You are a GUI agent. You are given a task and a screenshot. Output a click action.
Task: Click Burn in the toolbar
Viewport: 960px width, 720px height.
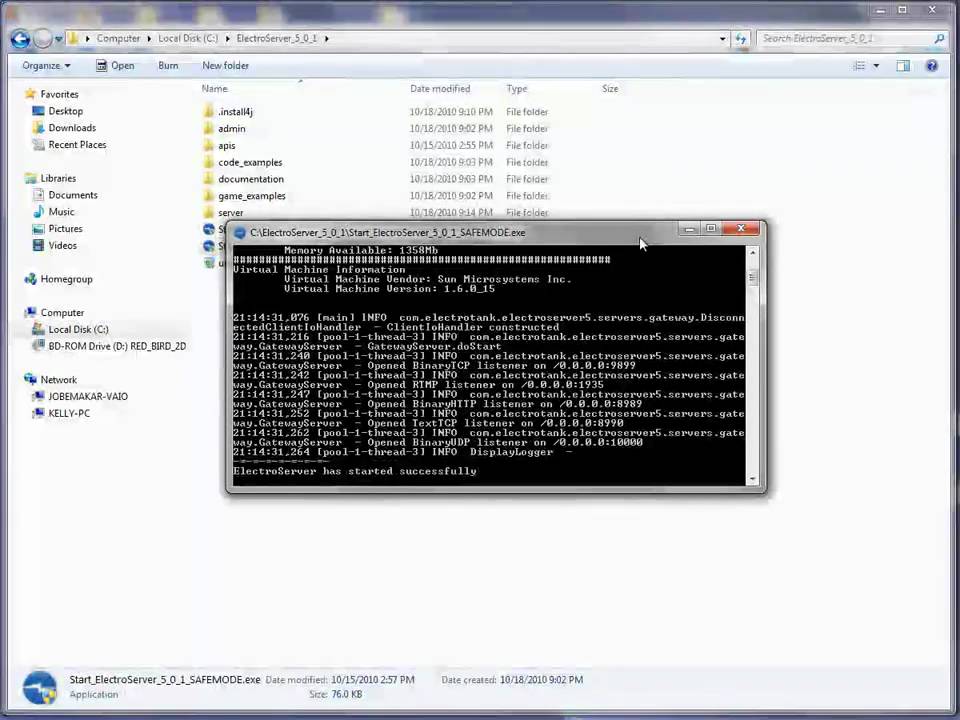click(x=168, y=66)
